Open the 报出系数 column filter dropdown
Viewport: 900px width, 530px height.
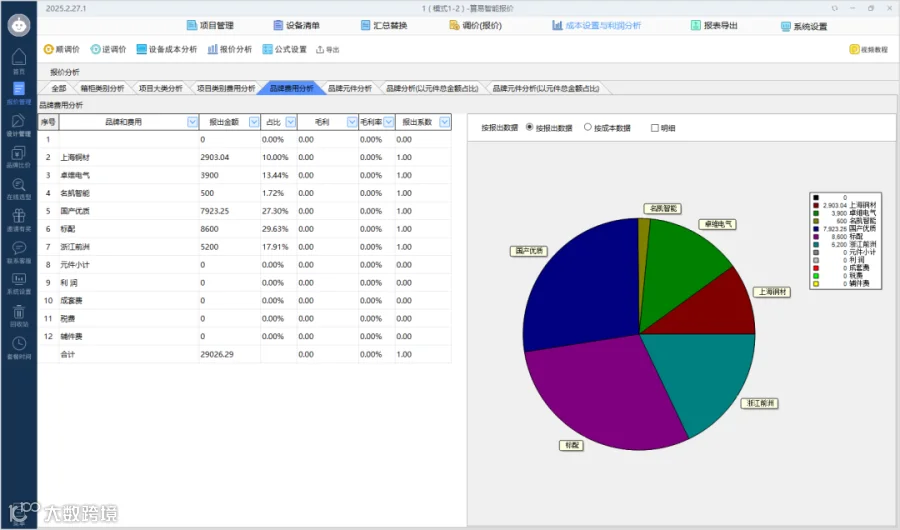pos(444,122)
